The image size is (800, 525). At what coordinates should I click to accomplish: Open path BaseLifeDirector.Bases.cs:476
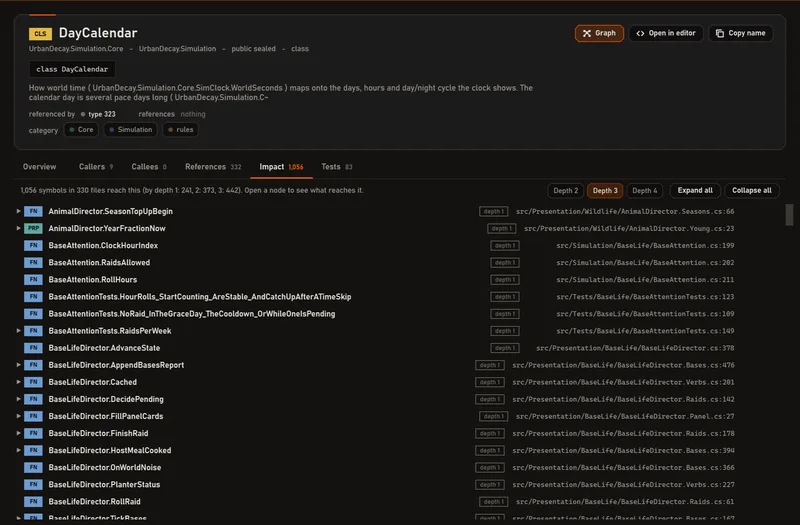(x=623, y=365)
